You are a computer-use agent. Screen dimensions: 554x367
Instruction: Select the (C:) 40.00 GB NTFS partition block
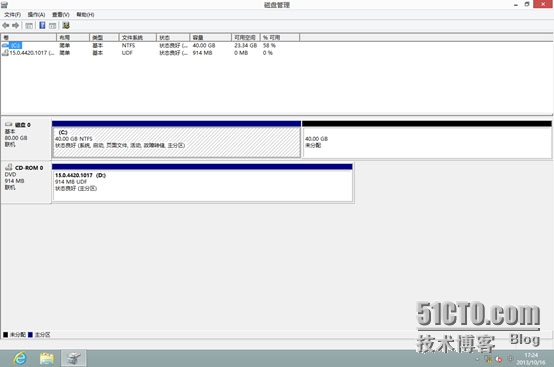pyautogui.click(x=176, y=140)
